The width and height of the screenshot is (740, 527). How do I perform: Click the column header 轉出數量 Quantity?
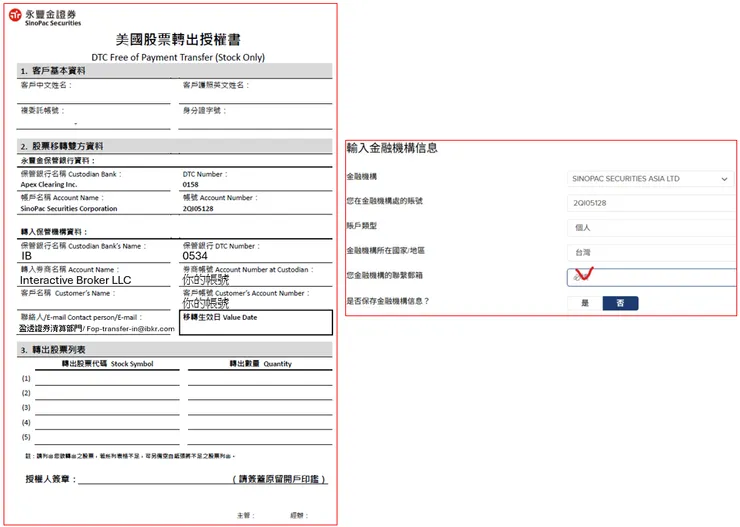pos(261,364)
